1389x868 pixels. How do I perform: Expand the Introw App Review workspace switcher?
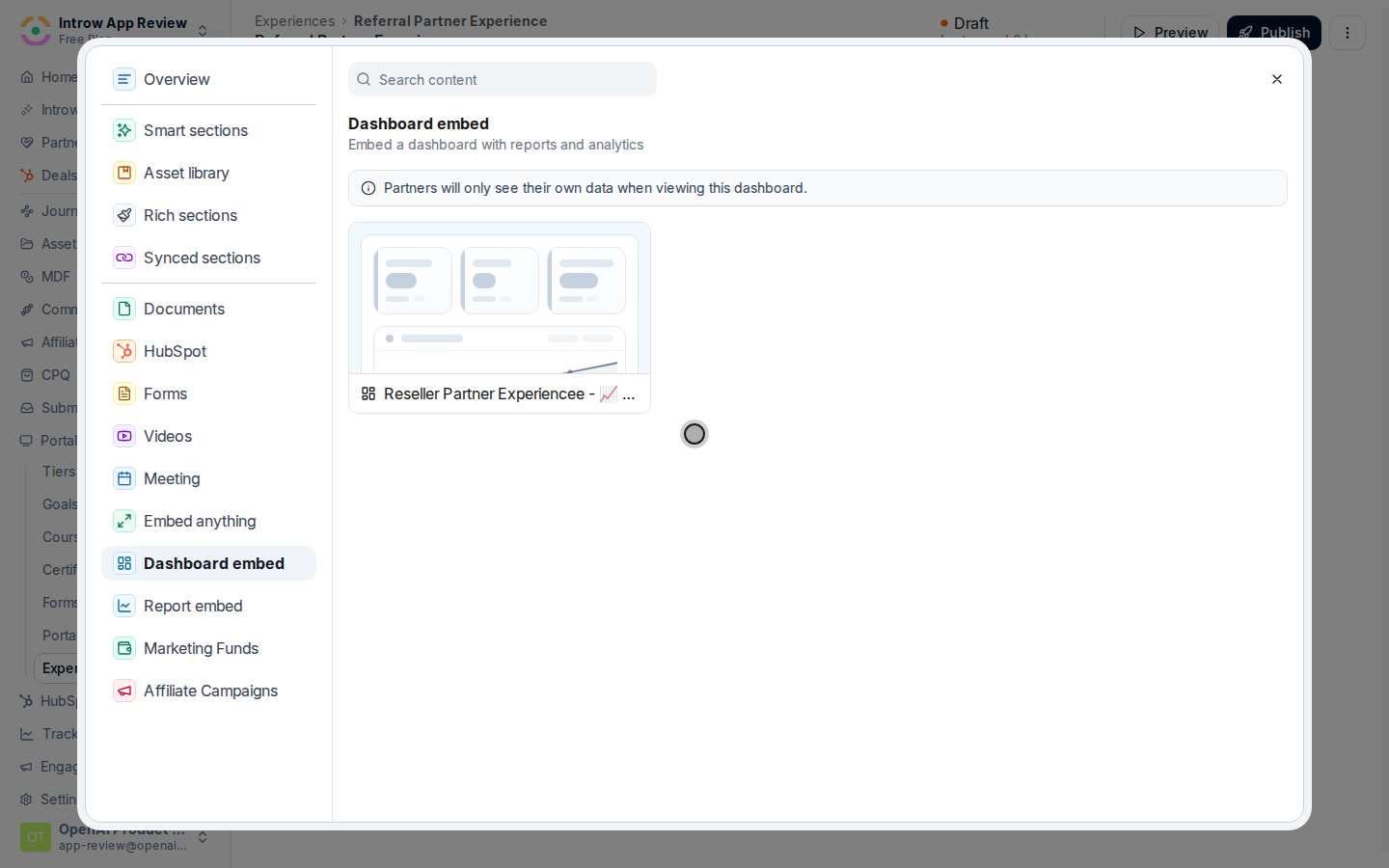(203, 31)
